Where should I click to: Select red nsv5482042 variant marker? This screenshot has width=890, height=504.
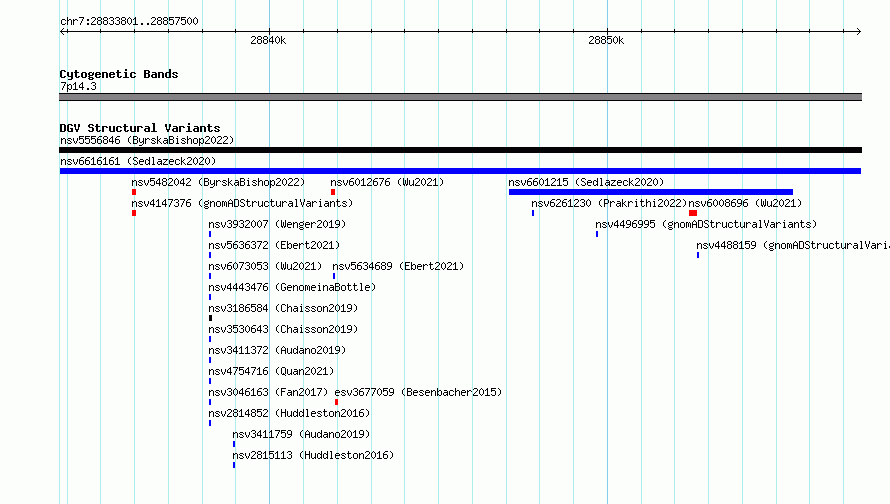[134, 192]
